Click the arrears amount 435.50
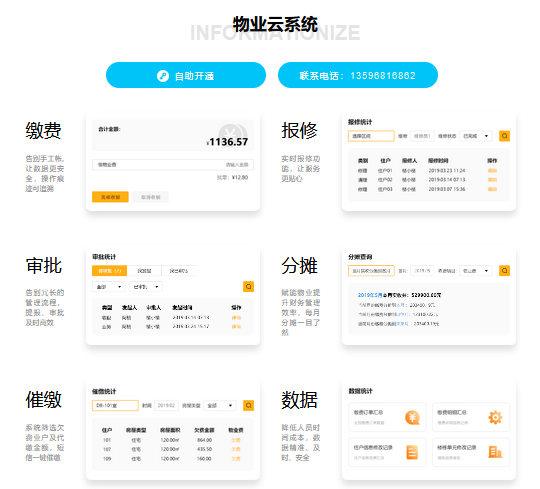 pos(204,449)
